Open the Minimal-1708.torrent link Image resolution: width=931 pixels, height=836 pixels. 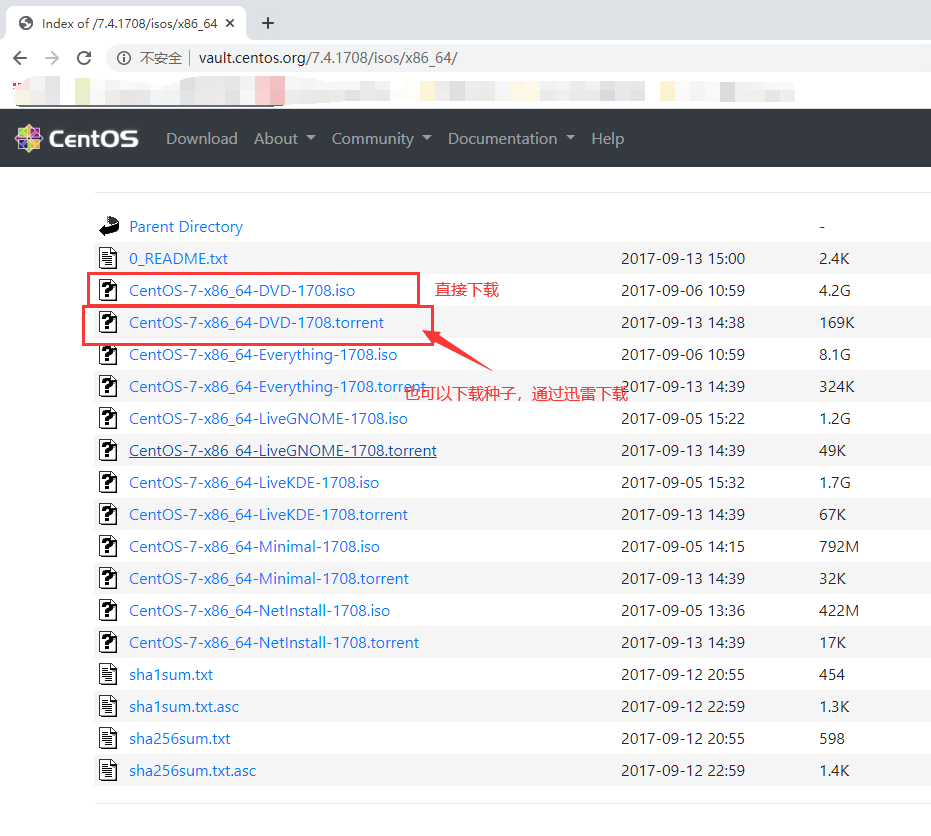(269, 578)
